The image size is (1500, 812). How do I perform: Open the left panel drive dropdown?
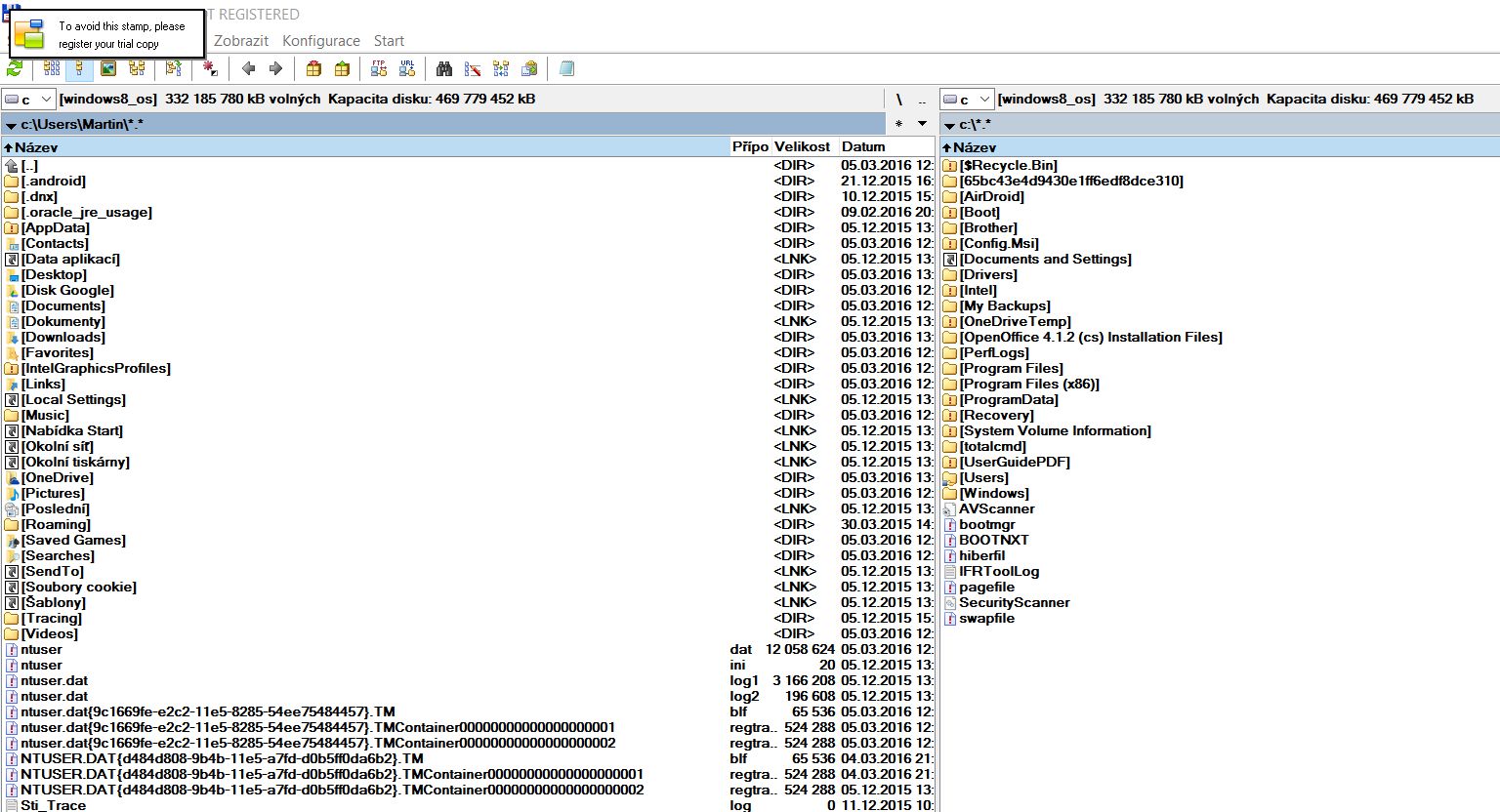tap(28, 100)
